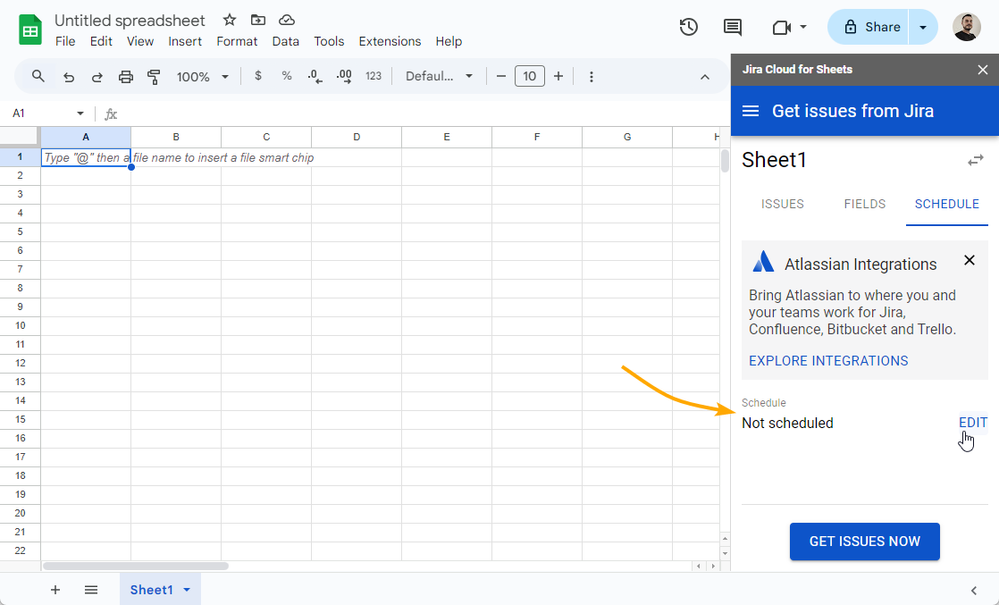Open the Edit menu
This screenshot has width=999, height=605.
[101, 41]
